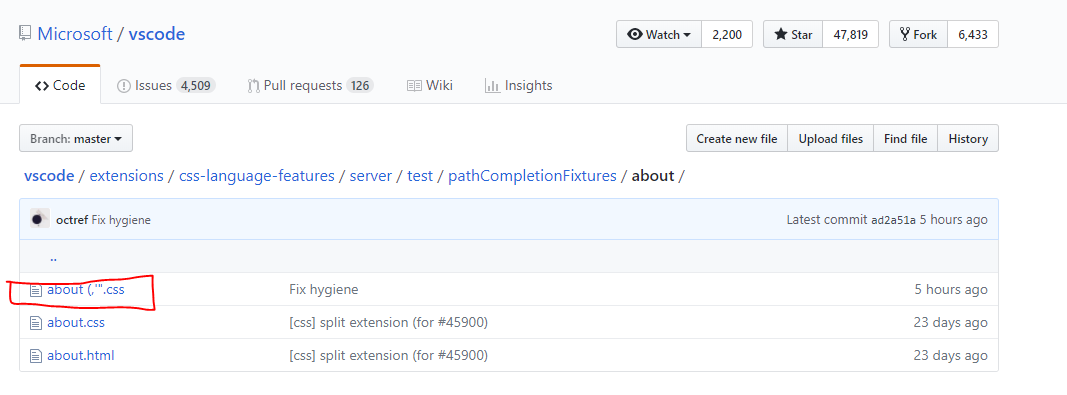Select the Code tab
Screen dimensions: 1067x395
click(x=60, y=86)
